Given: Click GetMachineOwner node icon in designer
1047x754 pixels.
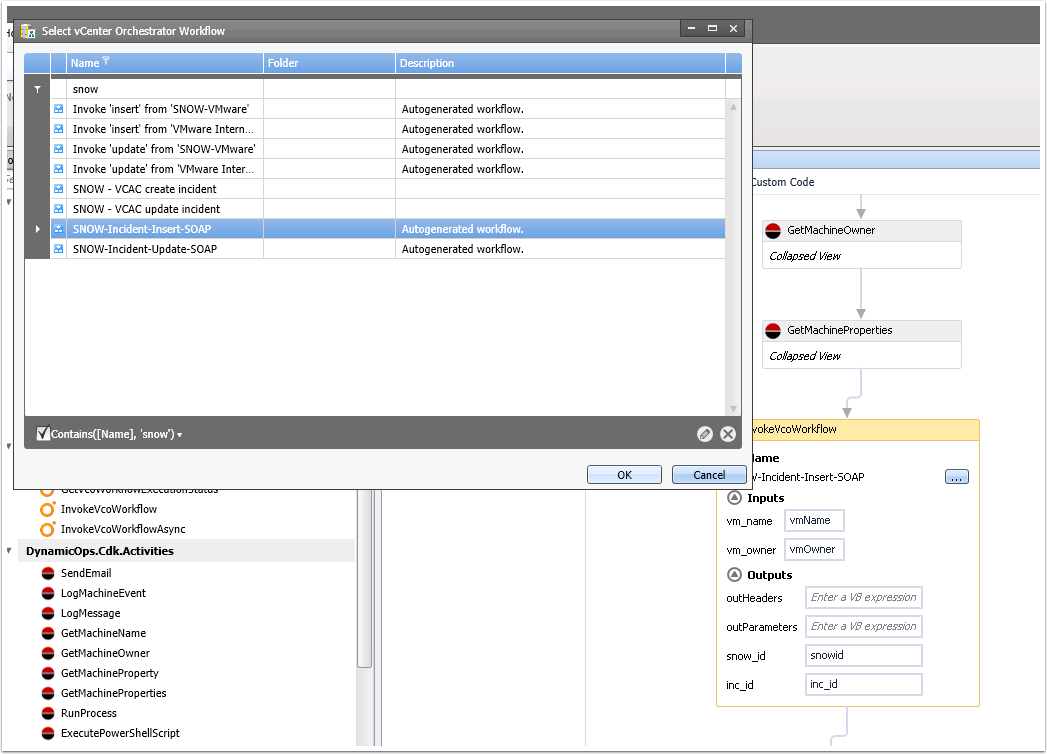Looking at the screenshot, I should 773,231.
